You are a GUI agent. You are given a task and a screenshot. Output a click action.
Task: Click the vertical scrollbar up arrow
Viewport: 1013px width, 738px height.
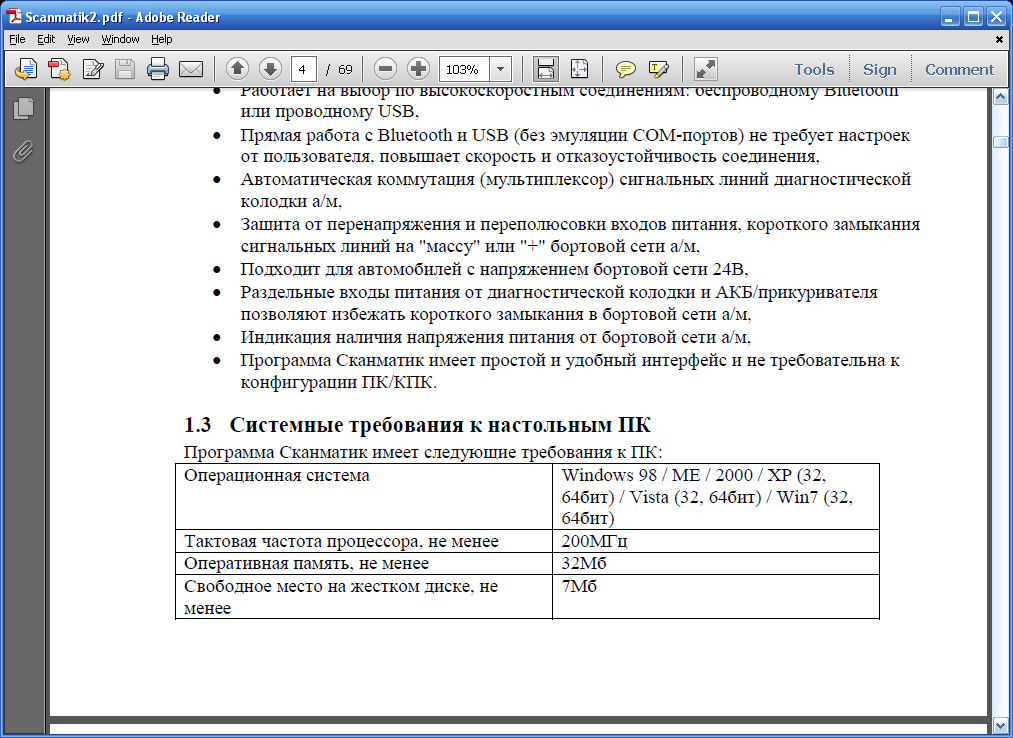1000,98
